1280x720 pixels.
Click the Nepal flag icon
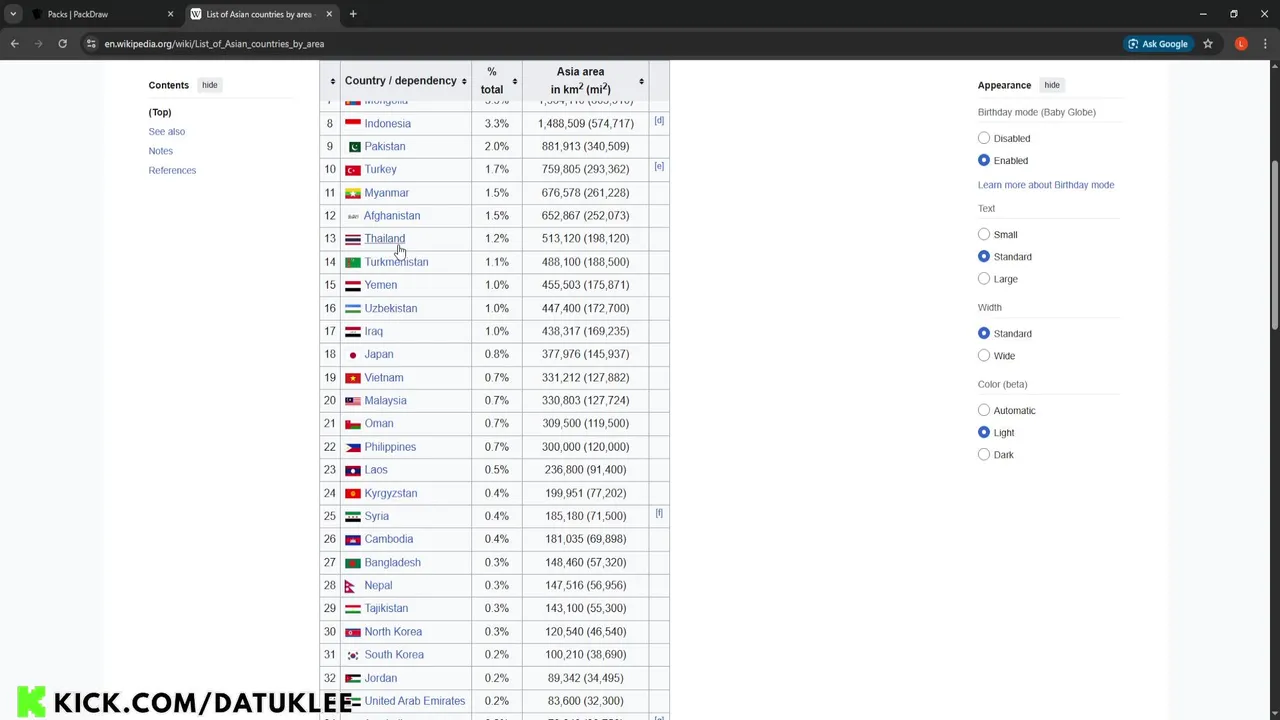(350, 586)
